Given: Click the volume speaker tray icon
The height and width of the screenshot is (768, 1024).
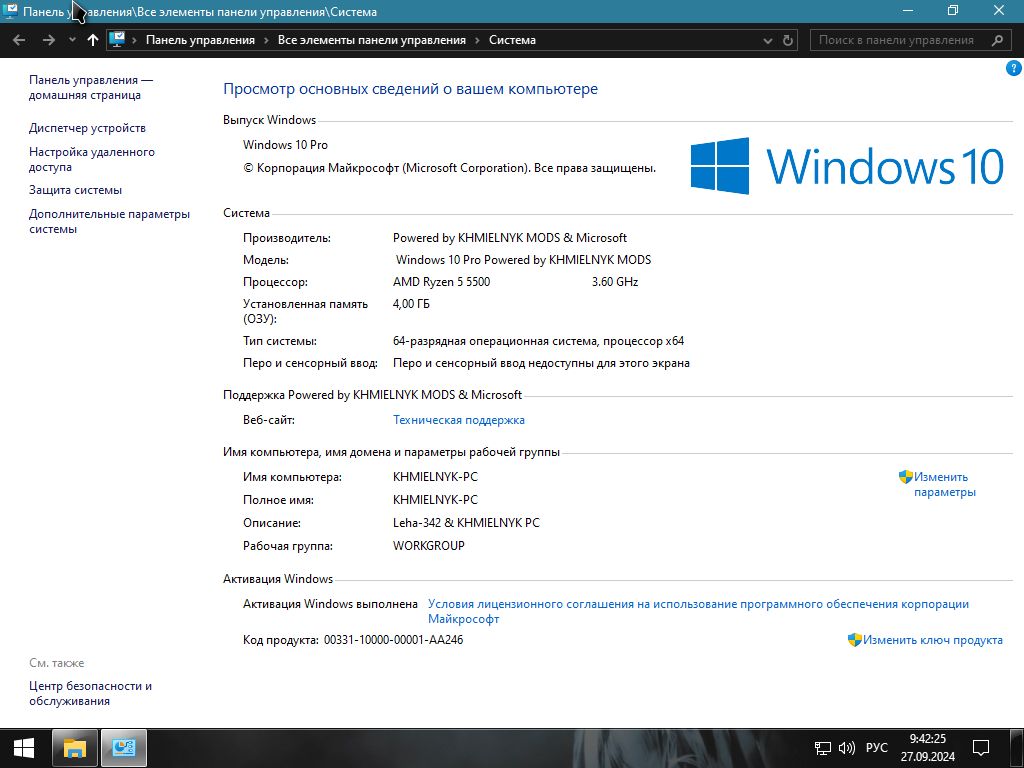Looking at the screenshot, I should [846, 747].
